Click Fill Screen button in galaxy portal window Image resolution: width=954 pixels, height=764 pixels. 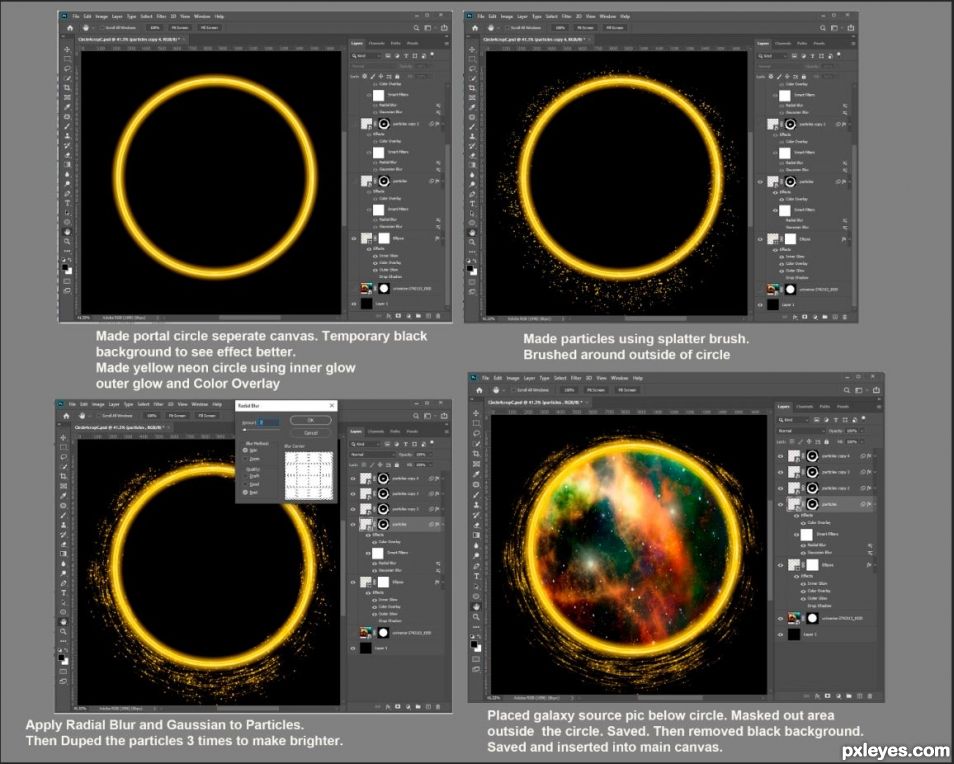(627, 390)
